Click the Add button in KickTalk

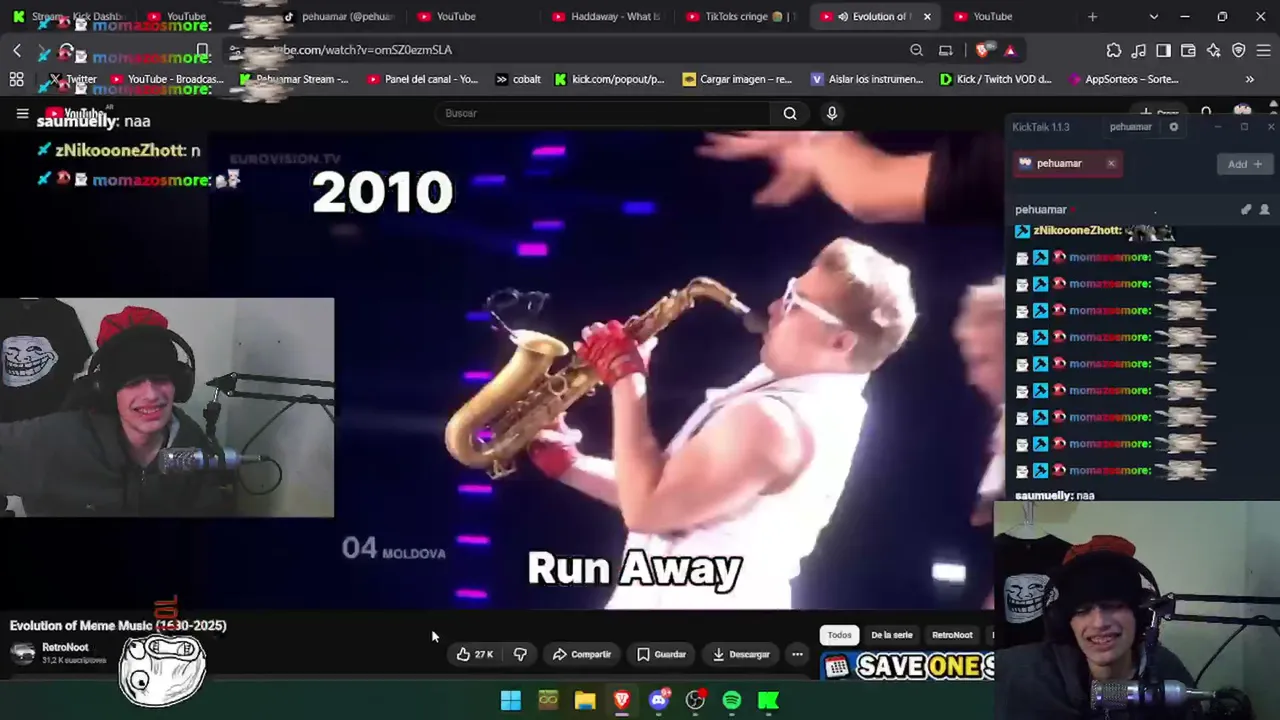[x=1245, y=164]
